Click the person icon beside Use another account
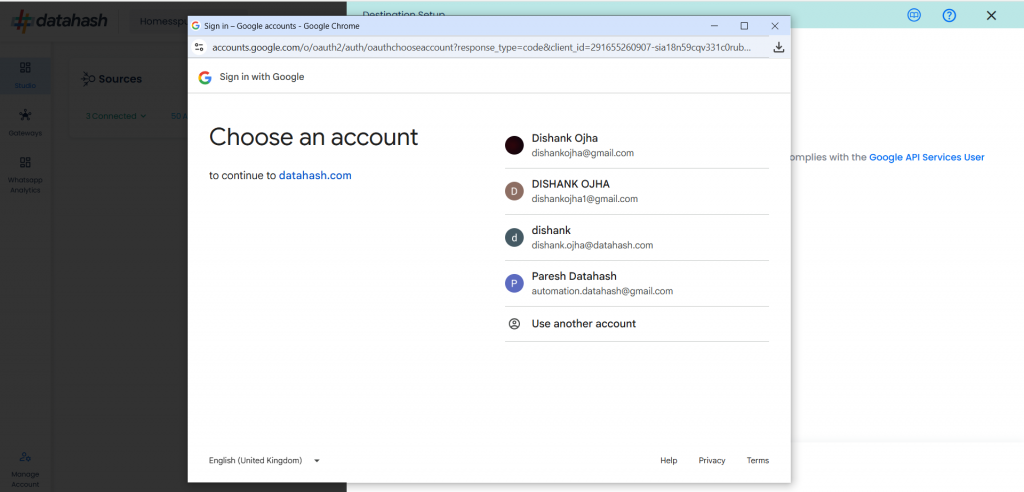Image resolution: width=1024 pixels, height=492 pixels. [515, 323]
